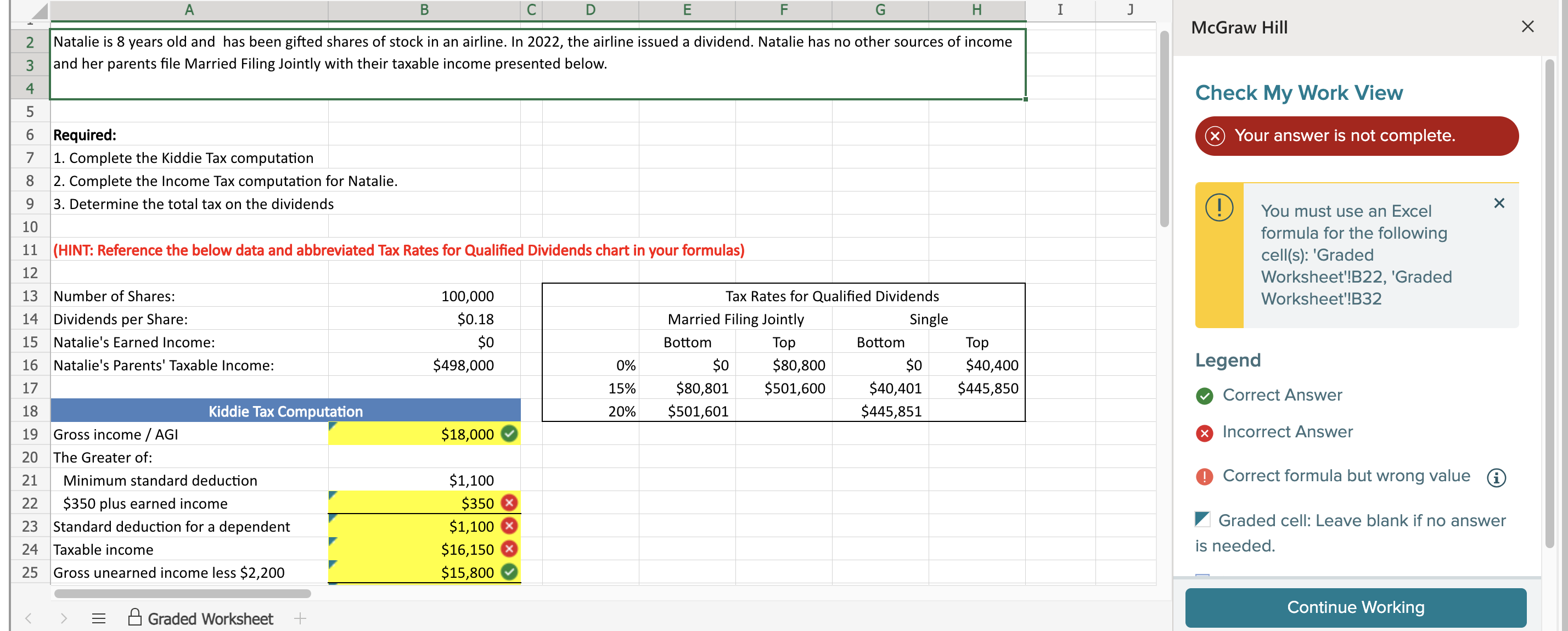Close the McGraw Hill panel
1568x631 pixels.
1528,26
